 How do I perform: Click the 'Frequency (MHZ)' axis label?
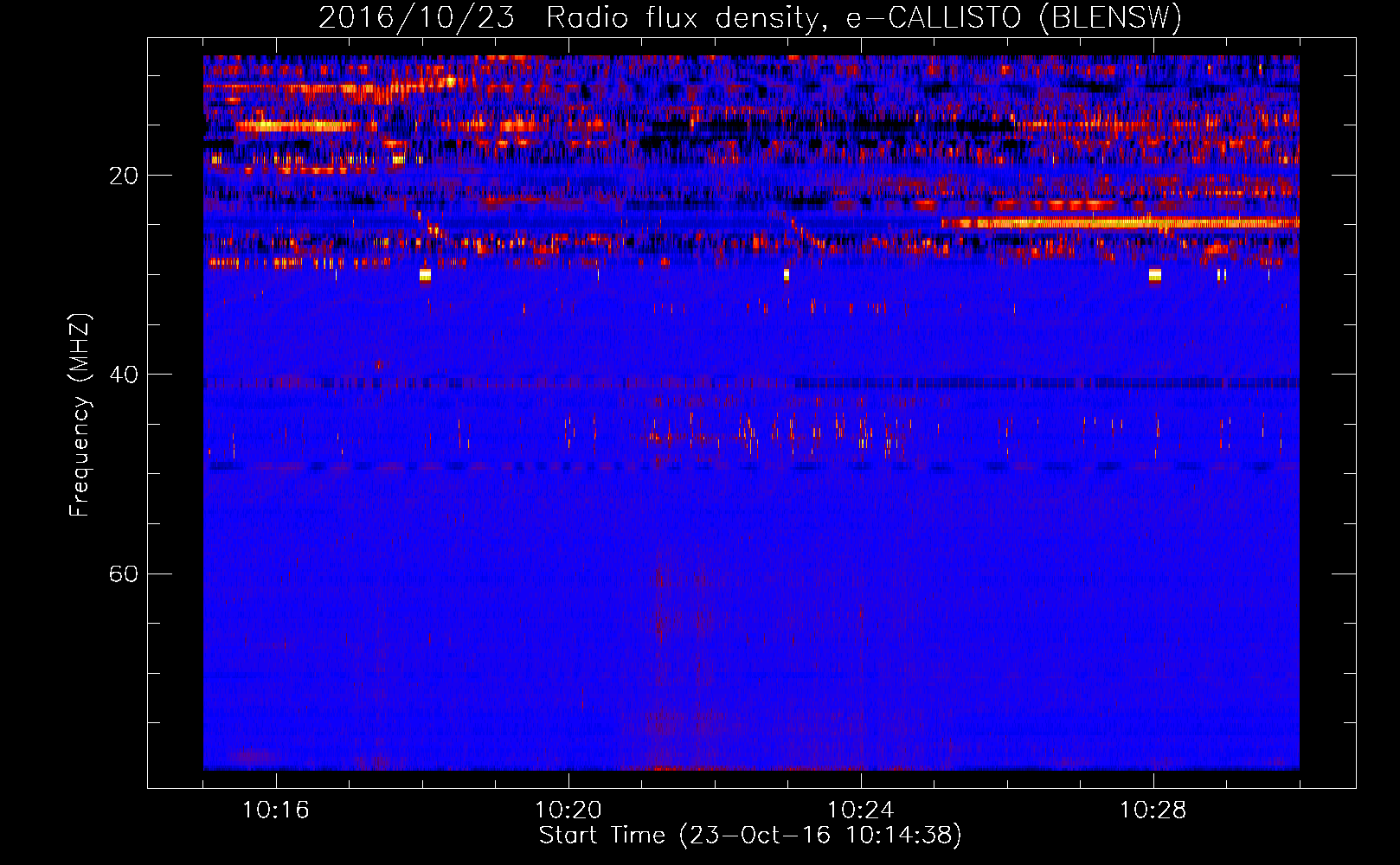80,415
